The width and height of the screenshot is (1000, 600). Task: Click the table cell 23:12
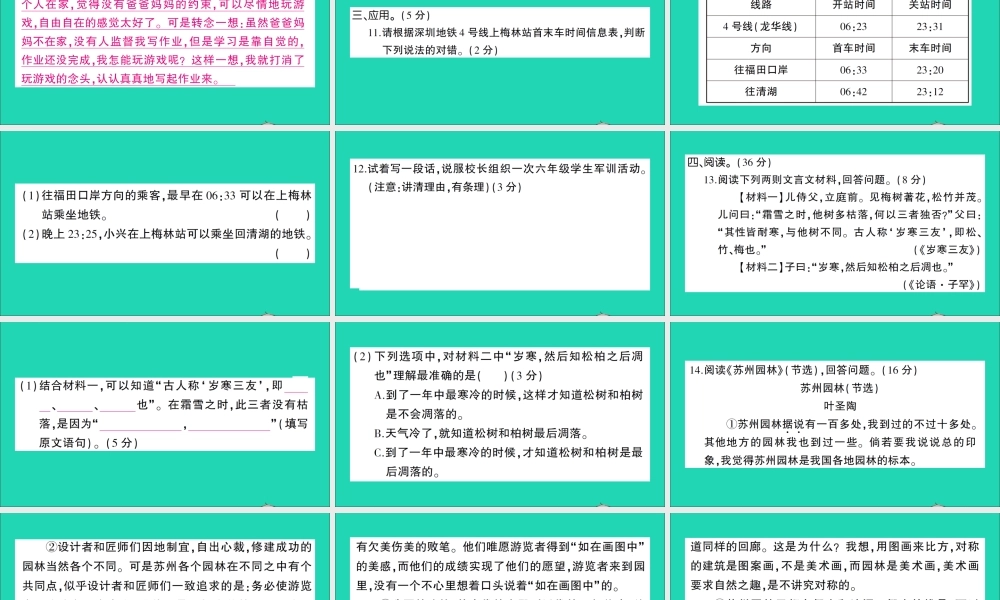tap(930, 91)
